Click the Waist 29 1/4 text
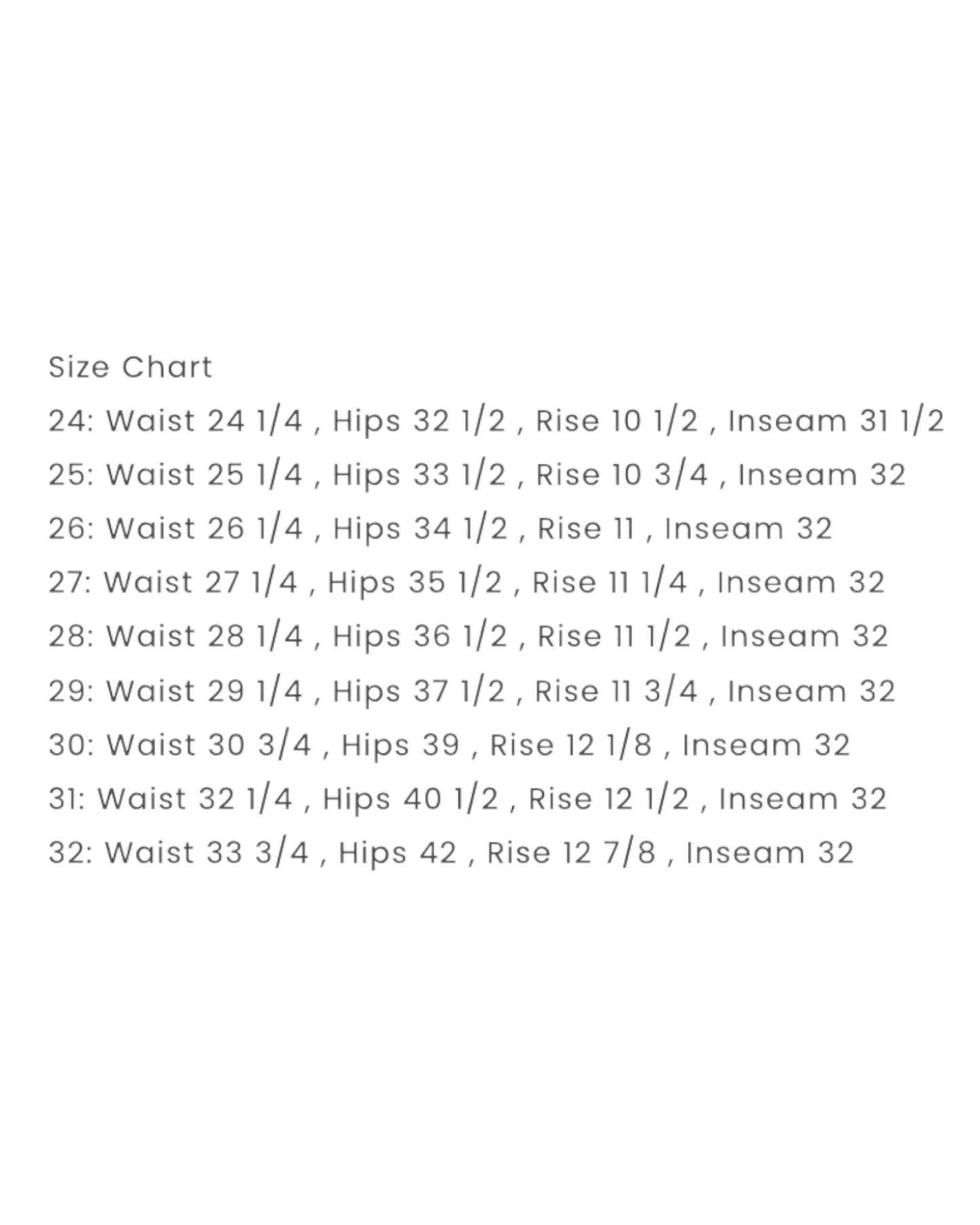This screenshot has width=980, height=1225. pyautogui.click(x=204, y=691)
